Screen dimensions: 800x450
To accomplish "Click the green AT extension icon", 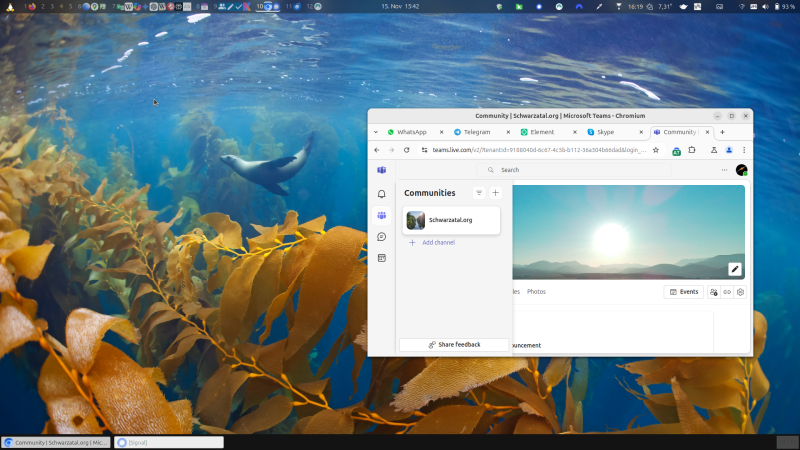I will click(676, 151).
